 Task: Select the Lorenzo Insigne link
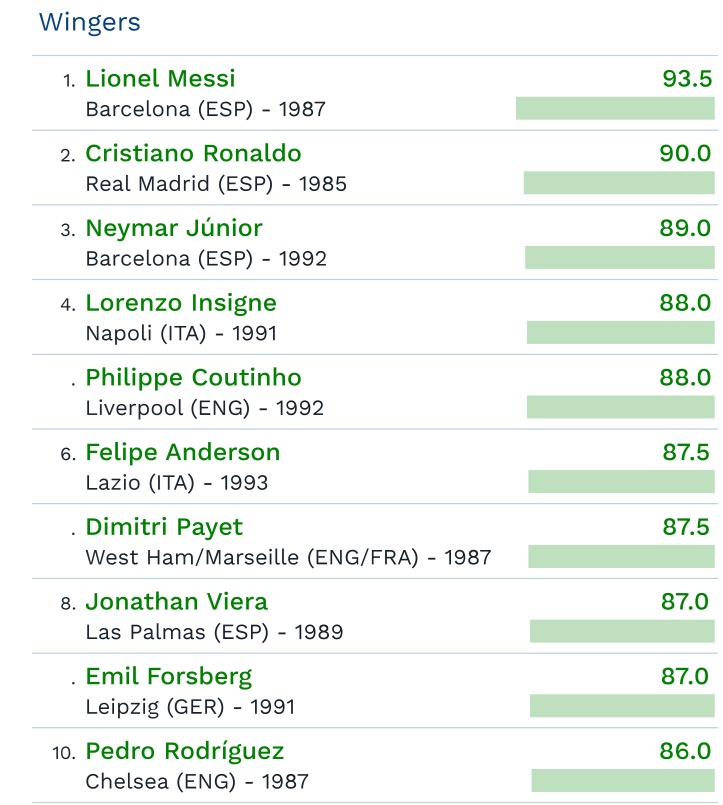pos(181,303)
